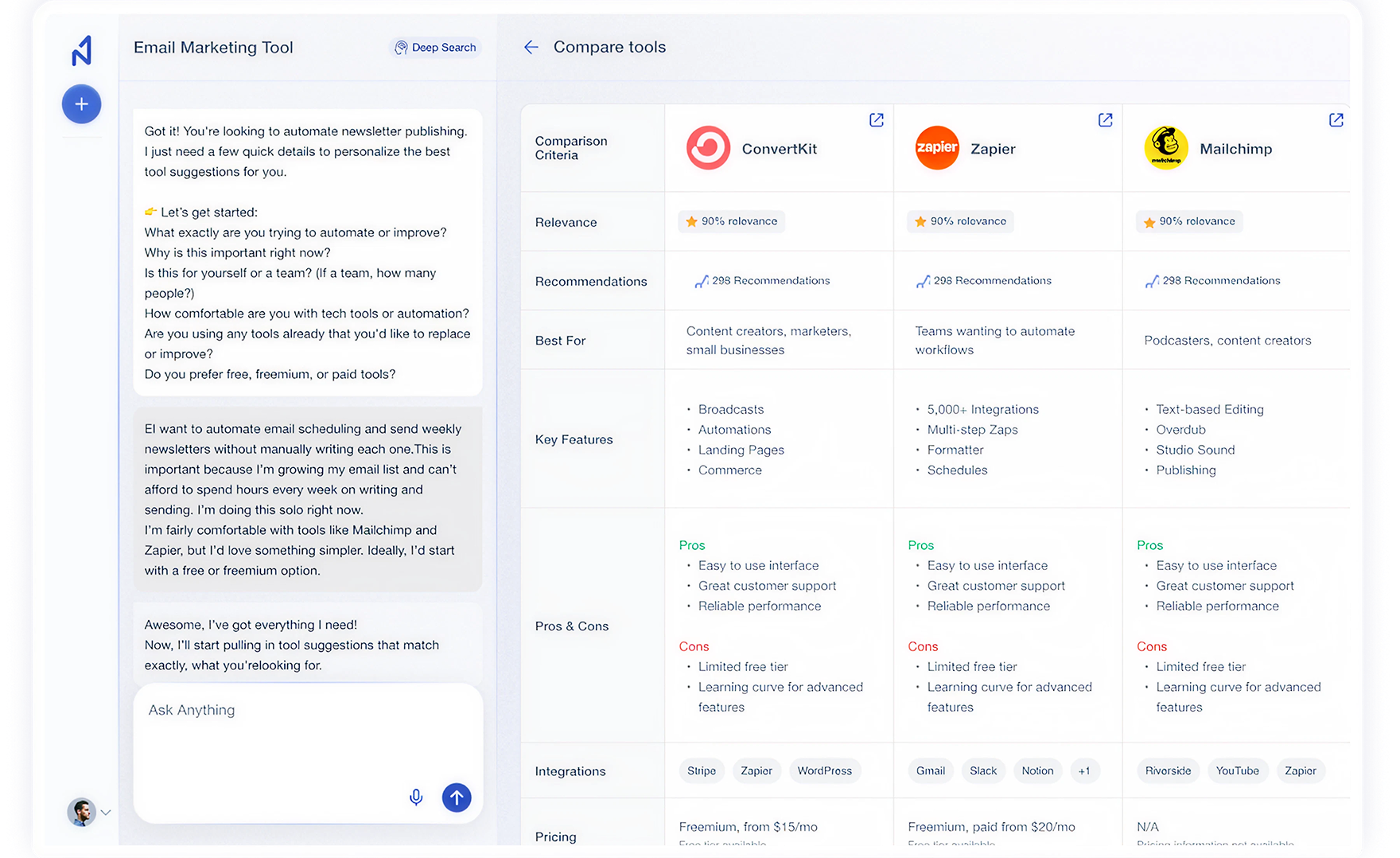The height and width of the screenshot is (858, 1400).
Task: Focus the Ask Anything input field
Action: coord(308,753)
